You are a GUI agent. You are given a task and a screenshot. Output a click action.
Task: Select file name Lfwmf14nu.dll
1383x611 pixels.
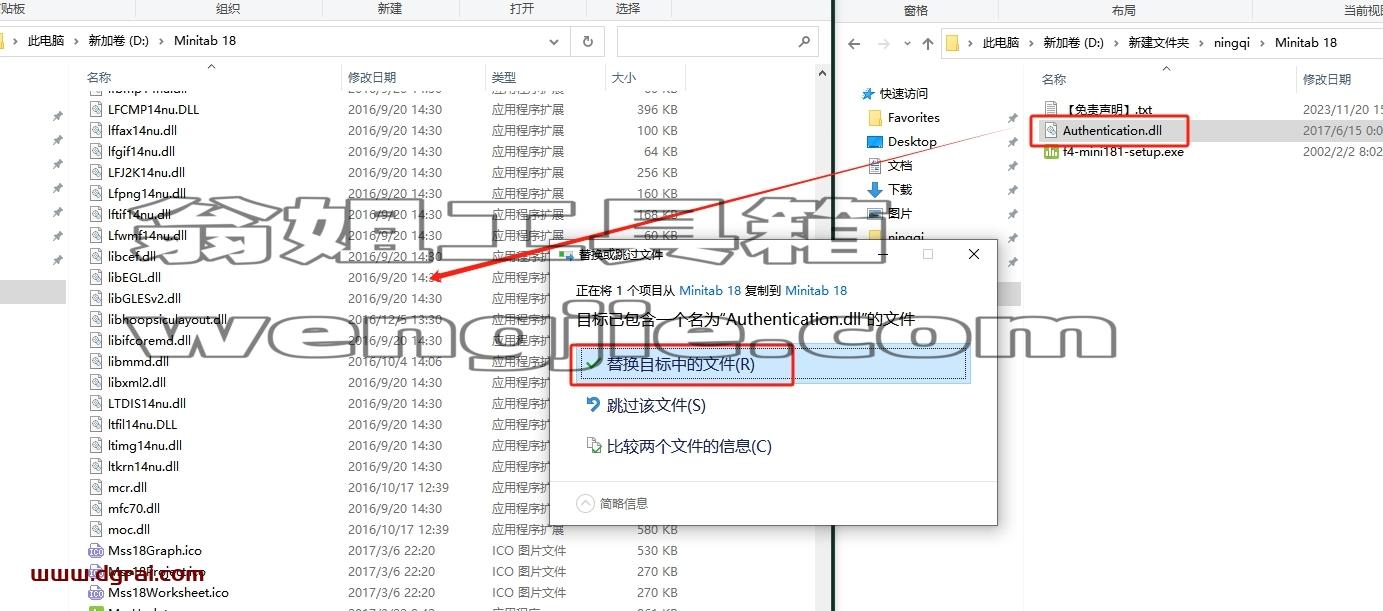(148, 235)
